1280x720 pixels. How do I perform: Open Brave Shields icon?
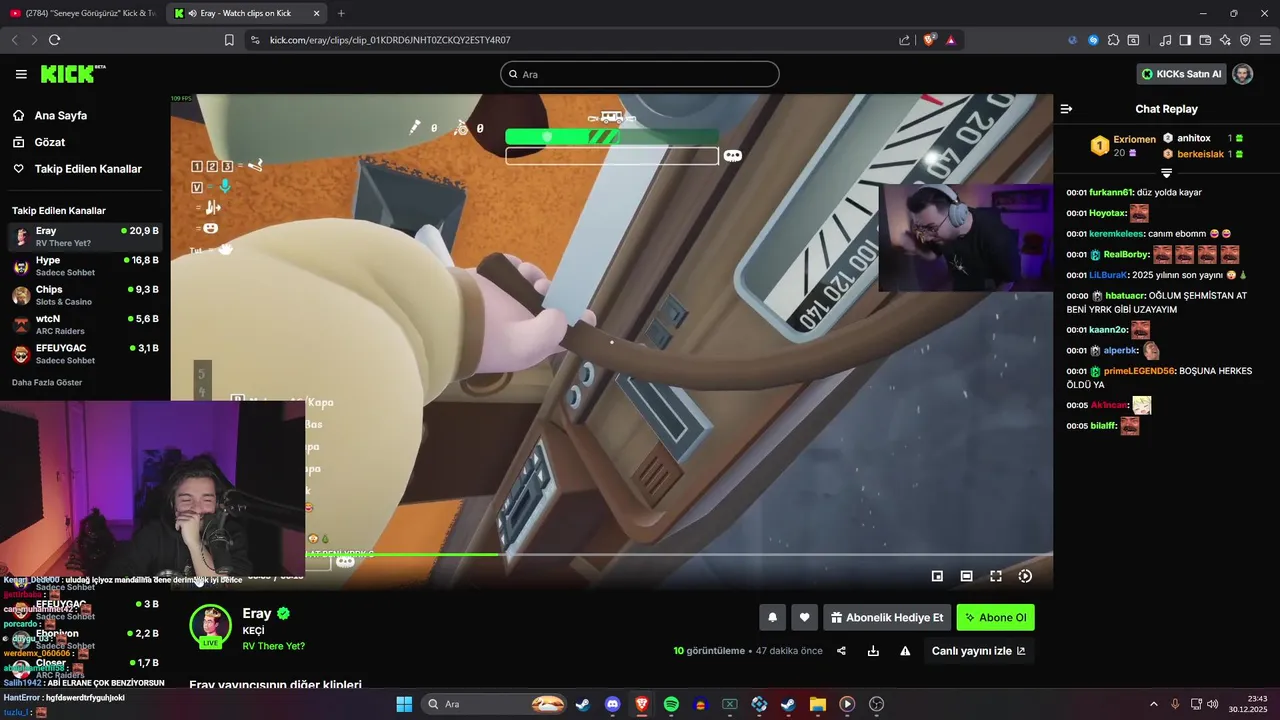(x=929, y=40)
